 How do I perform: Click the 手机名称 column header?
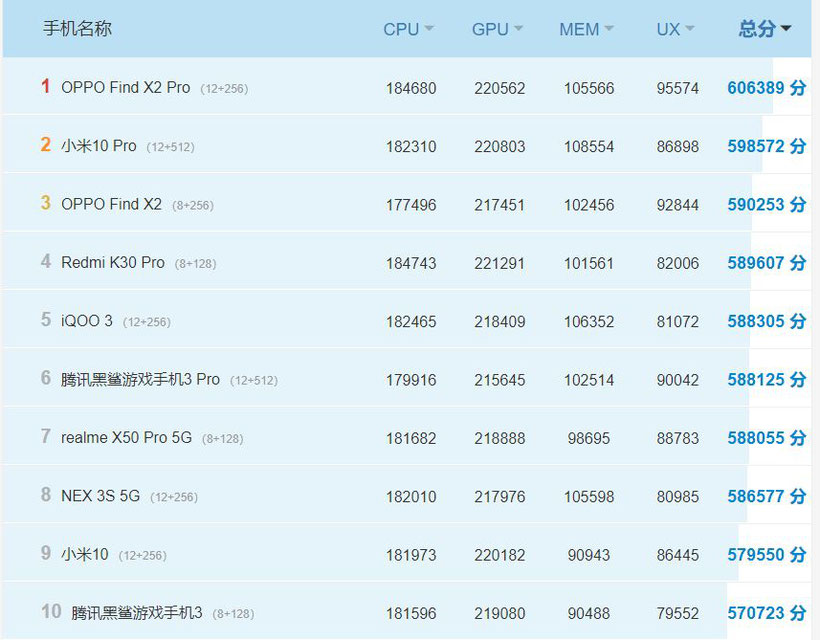(x=77, y=28)
